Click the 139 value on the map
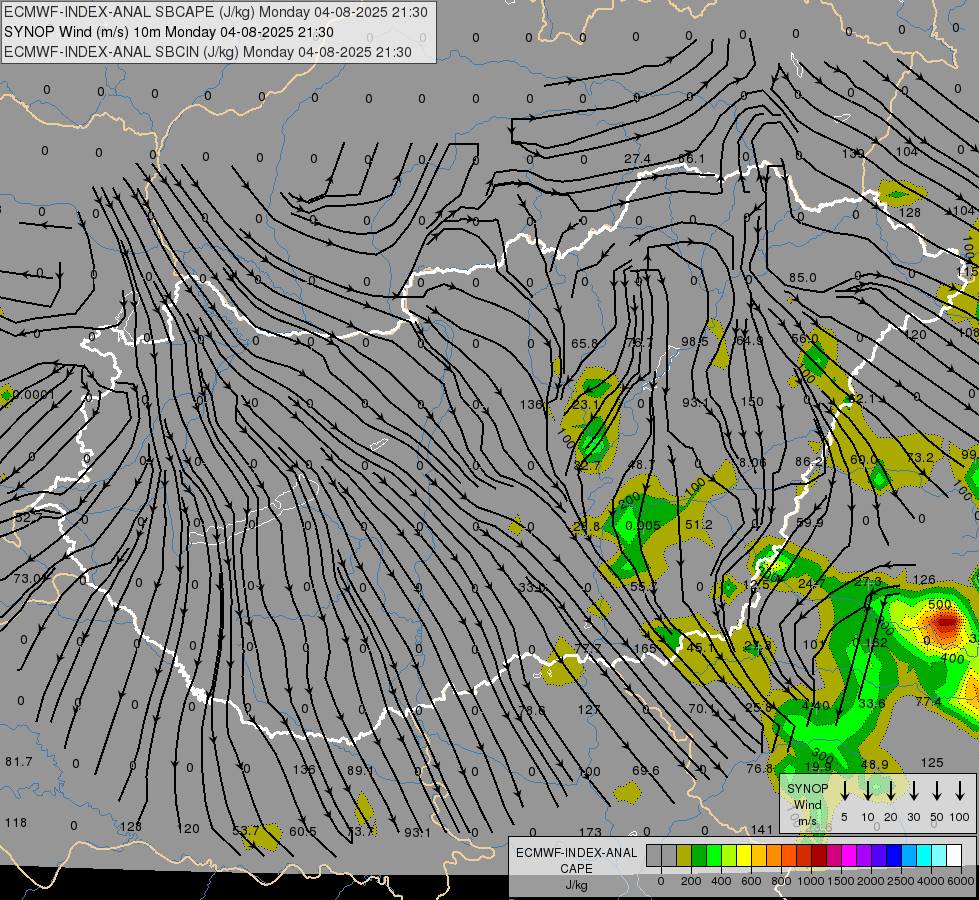The height and width of the screenshot is (900, 979). tap(853, 153)
